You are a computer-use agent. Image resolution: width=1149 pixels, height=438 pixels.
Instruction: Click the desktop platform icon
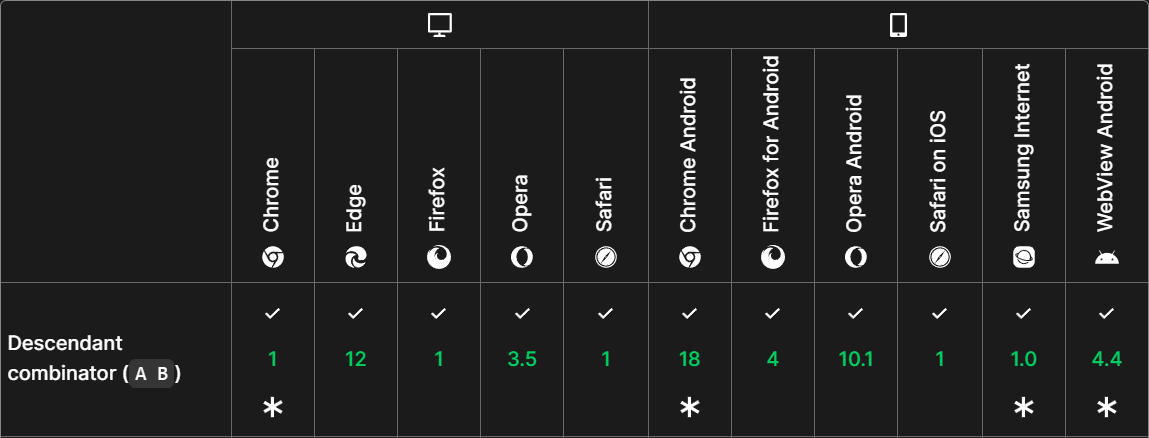point(439,26)
